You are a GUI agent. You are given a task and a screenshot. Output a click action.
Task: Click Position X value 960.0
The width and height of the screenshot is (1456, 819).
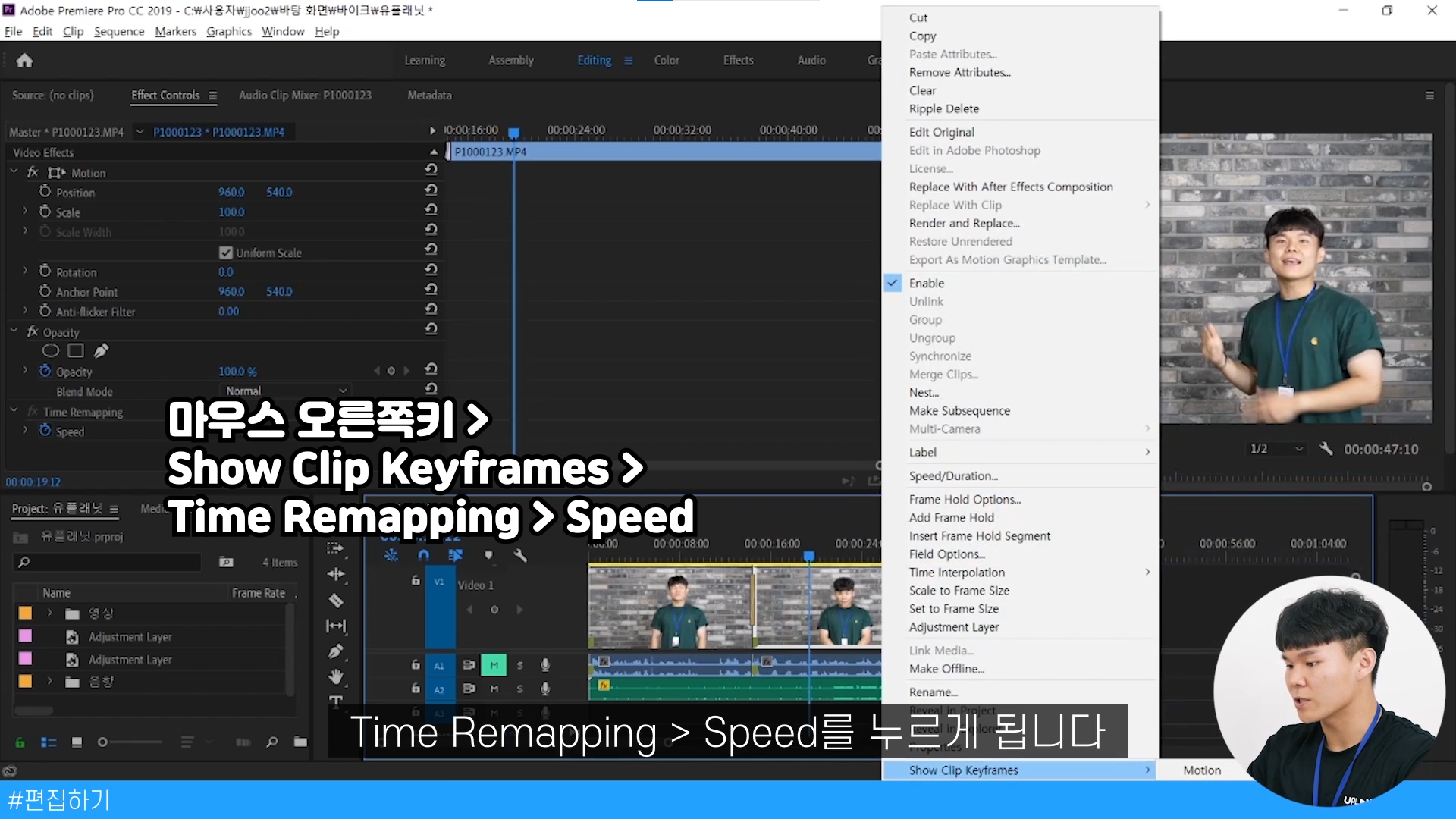(231, 193)
